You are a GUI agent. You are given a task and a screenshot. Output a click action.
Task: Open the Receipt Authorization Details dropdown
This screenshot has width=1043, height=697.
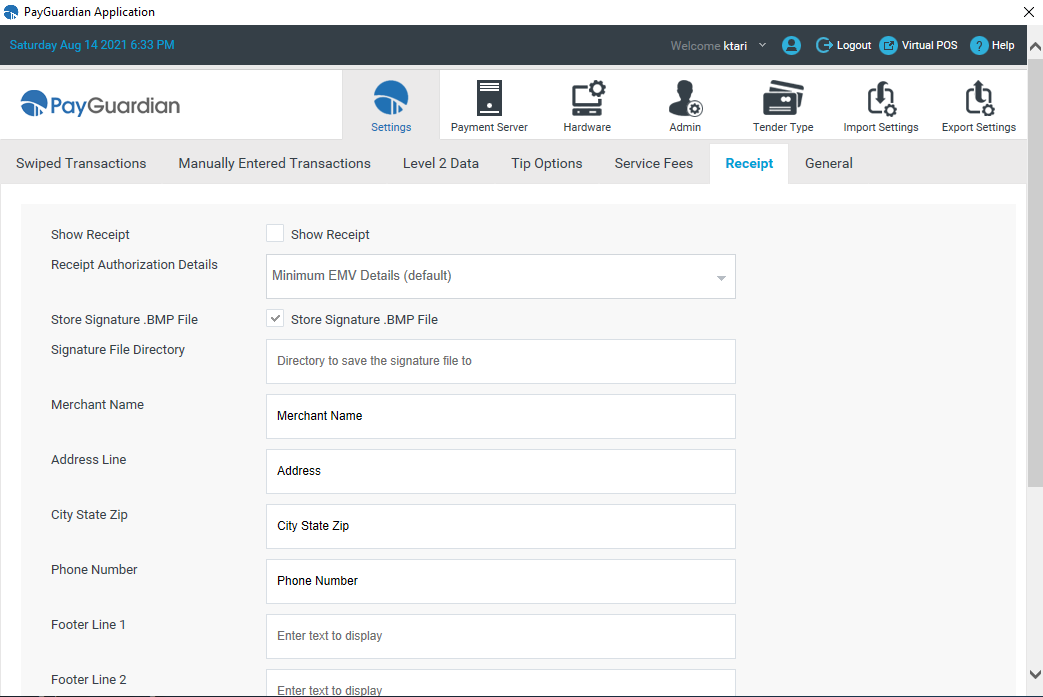coord(500,276)
